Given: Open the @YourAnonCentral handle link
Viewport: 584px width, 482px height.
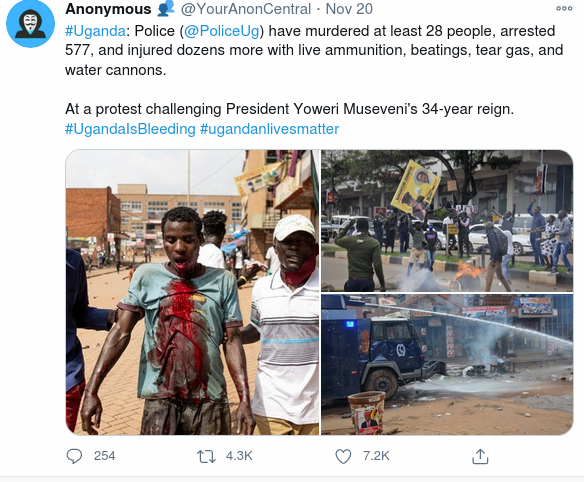Looking at the screenshot, I should [x=245, y=9].
